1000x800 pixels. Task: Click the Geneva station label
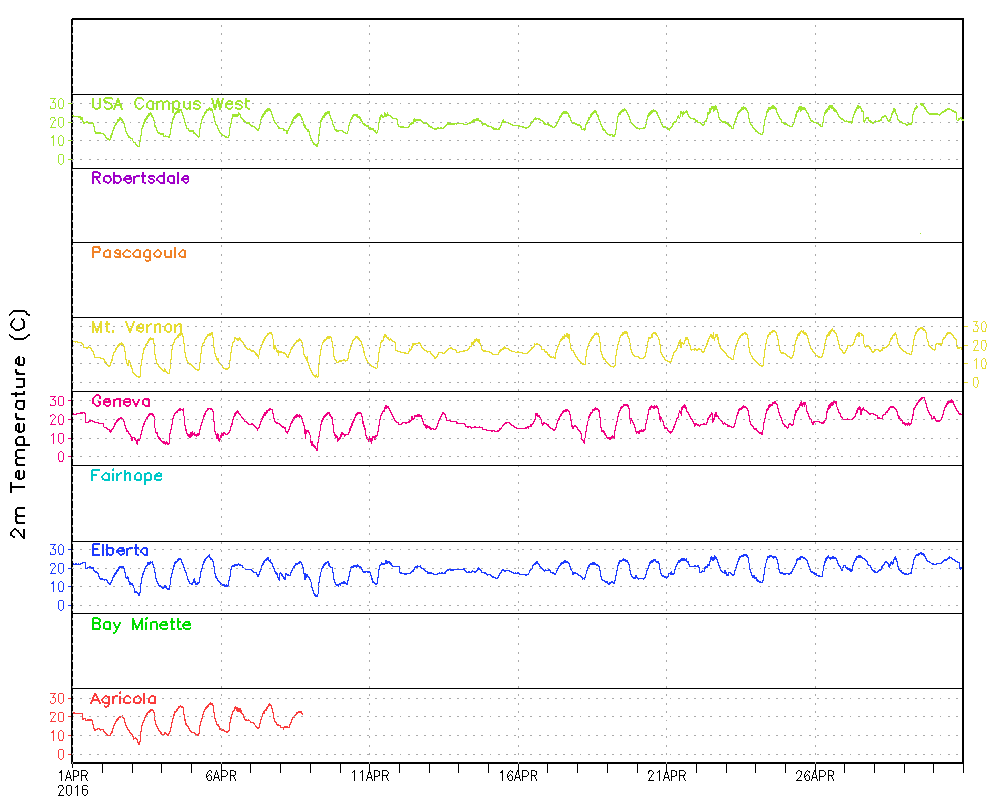(x=120, y=401)
